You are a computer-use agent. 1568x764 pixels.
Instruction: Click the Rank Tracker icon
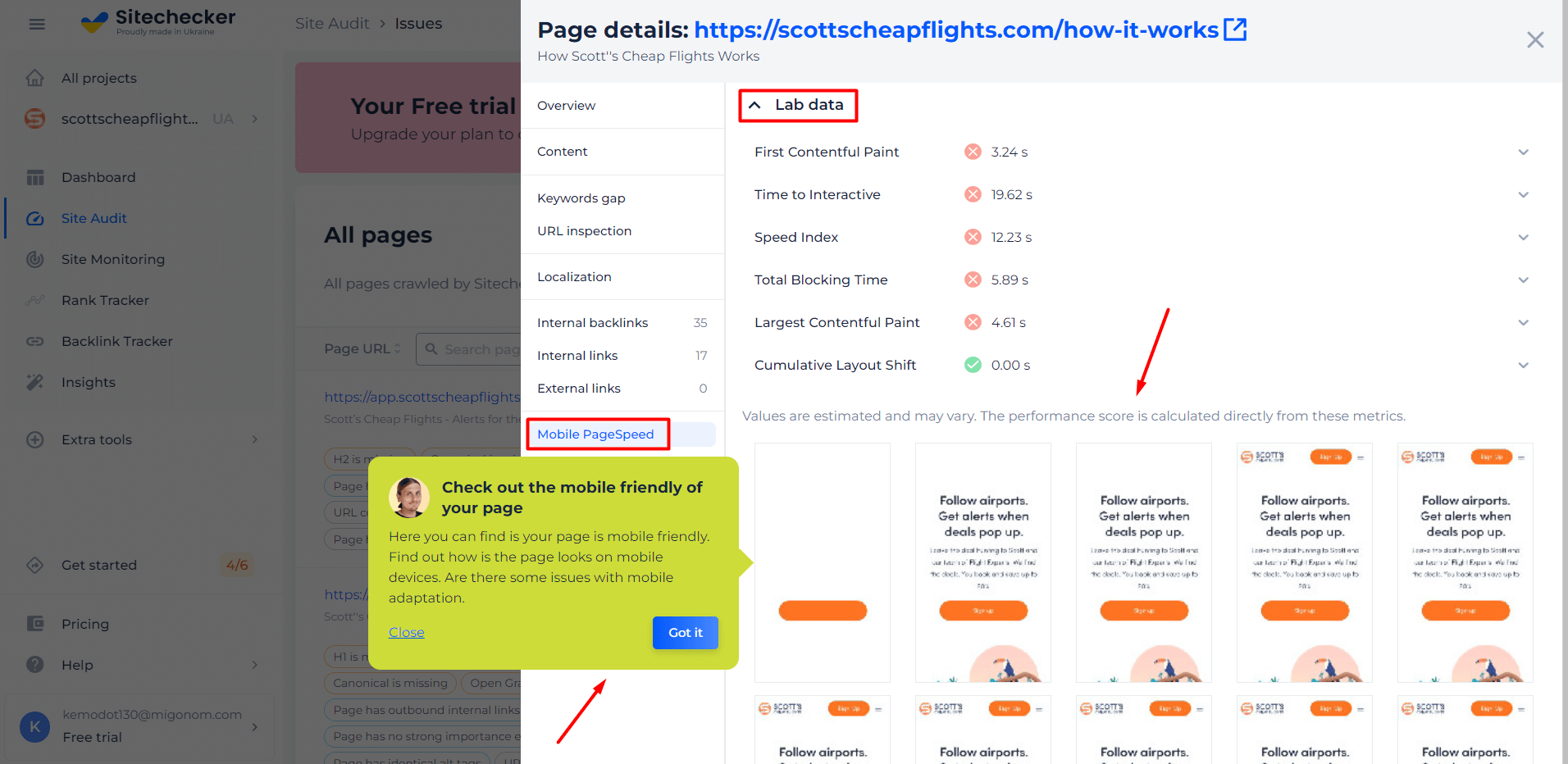click(x=35, y=300)
